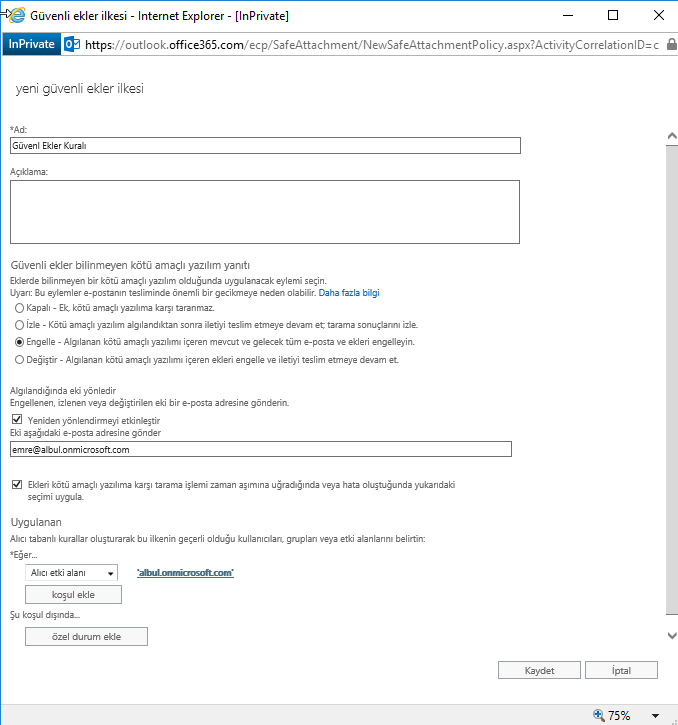Toggle the tarama zaman aşımı checkbox
Image resolution: width=678 pixels, height=725 pixels.
17,485
